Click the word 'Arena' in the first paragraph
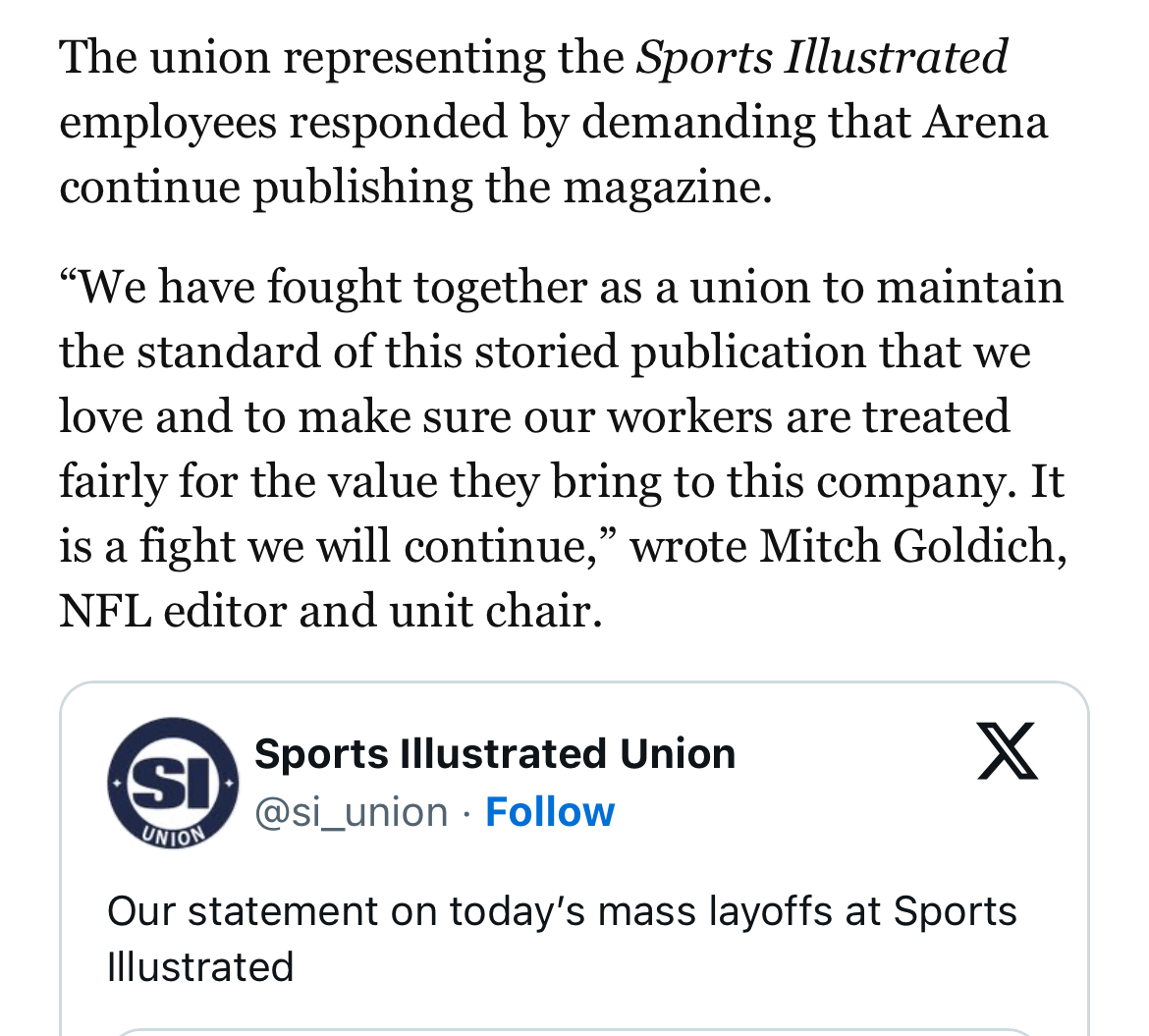 (985, 122)
